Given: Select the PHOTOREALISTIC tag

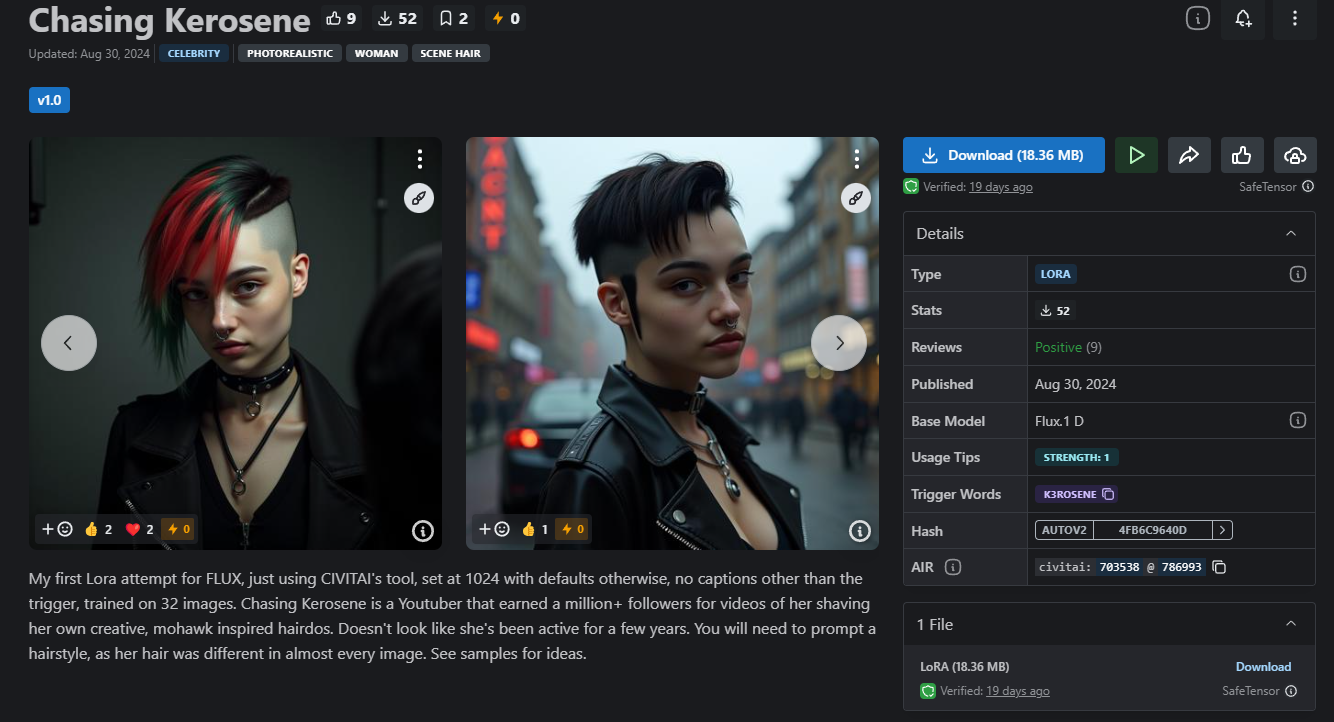Looking at the screenshot, I should click(x=290, y=53).
